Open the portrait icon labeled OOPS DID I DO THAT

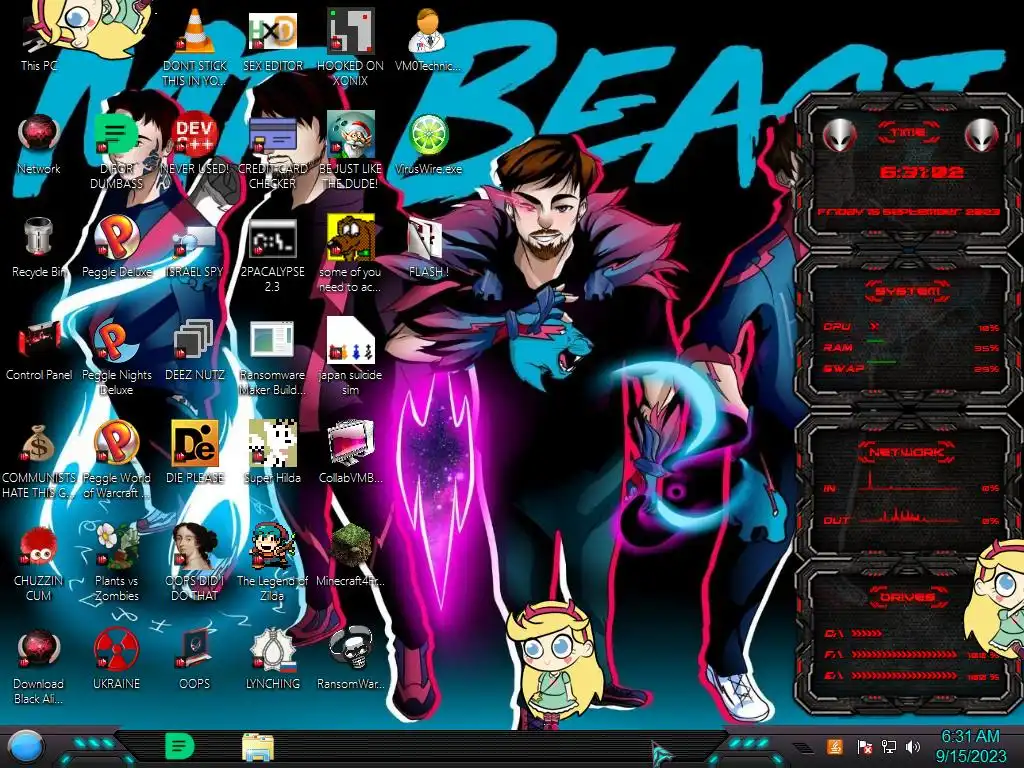click(x=195, y=562)
